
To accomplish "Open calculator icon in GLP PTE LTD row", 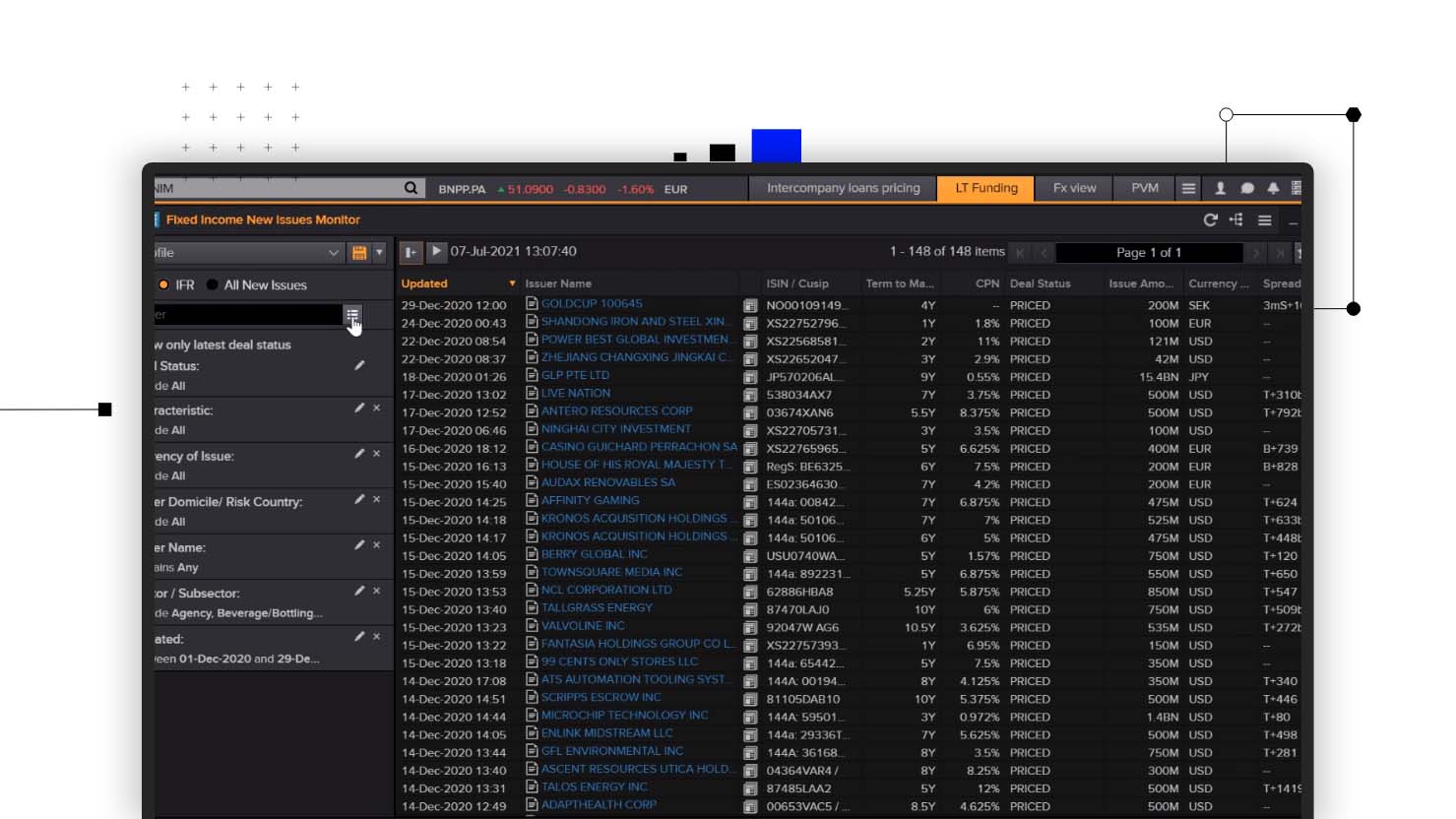I will click(x=750, y=377).
